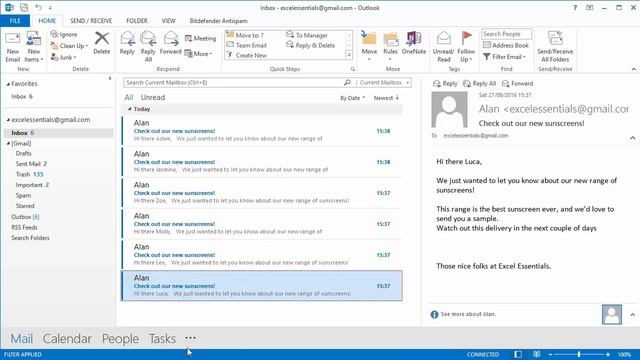
Task: Switch to the Calendar view
Action: 67,338
